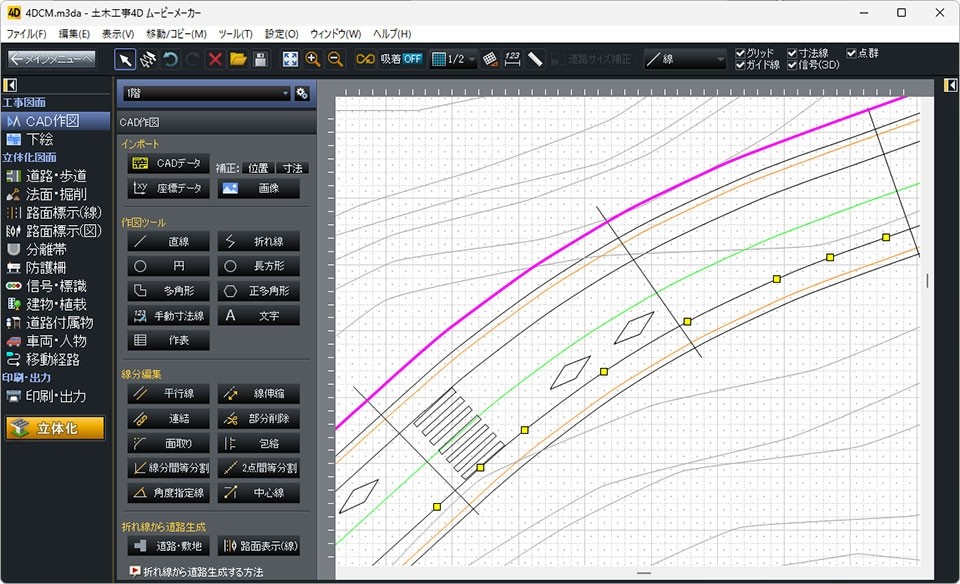Zoom in with magnifier plus icon

pos(313,59)
